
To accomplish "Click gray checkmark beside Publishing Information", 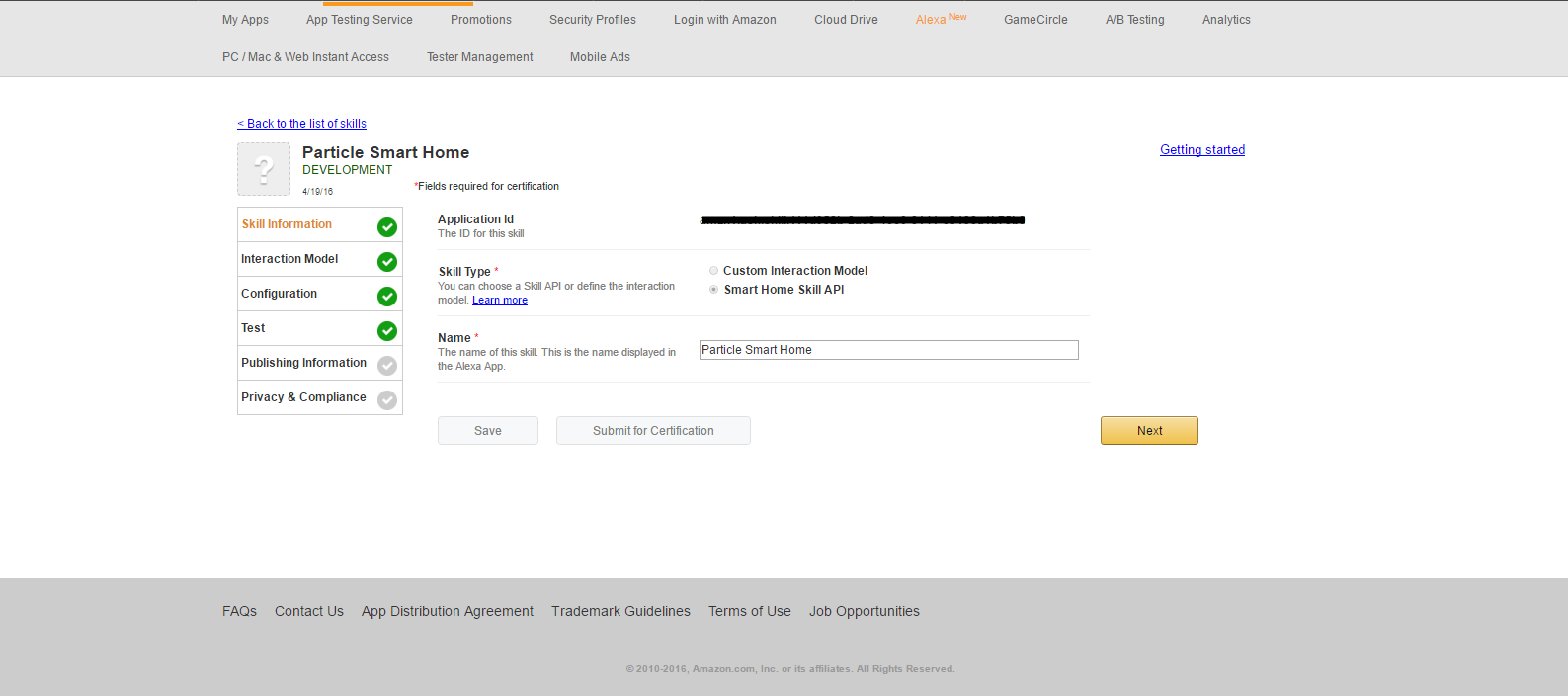I will click(387, 366).
